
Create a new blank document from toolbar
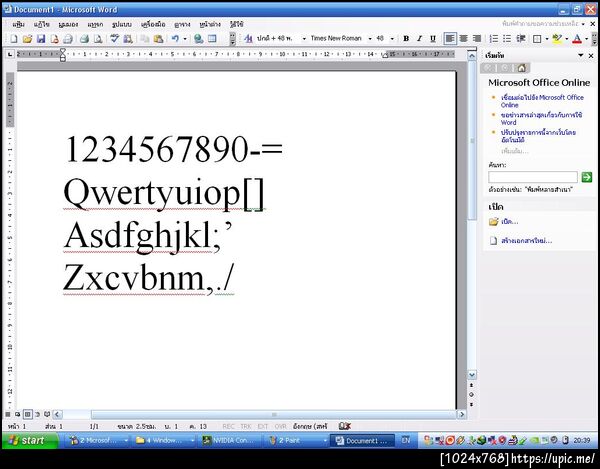pyautogui.click(x=14, y=39)
